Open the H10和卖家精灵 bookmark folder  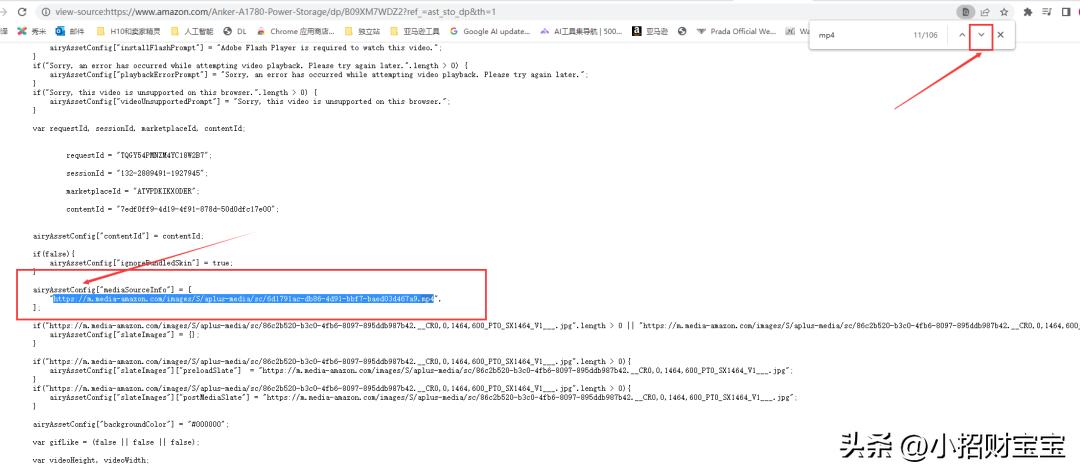128,31
